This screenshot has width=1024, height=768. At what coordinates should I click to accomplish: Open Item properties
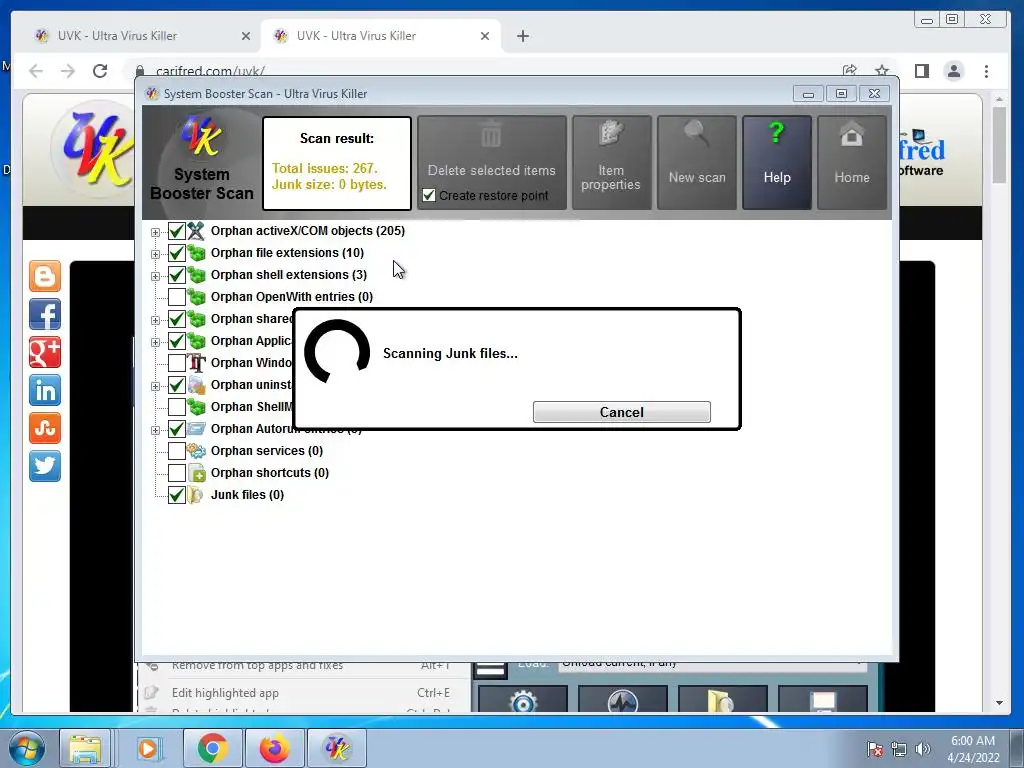tap(611, 163)
